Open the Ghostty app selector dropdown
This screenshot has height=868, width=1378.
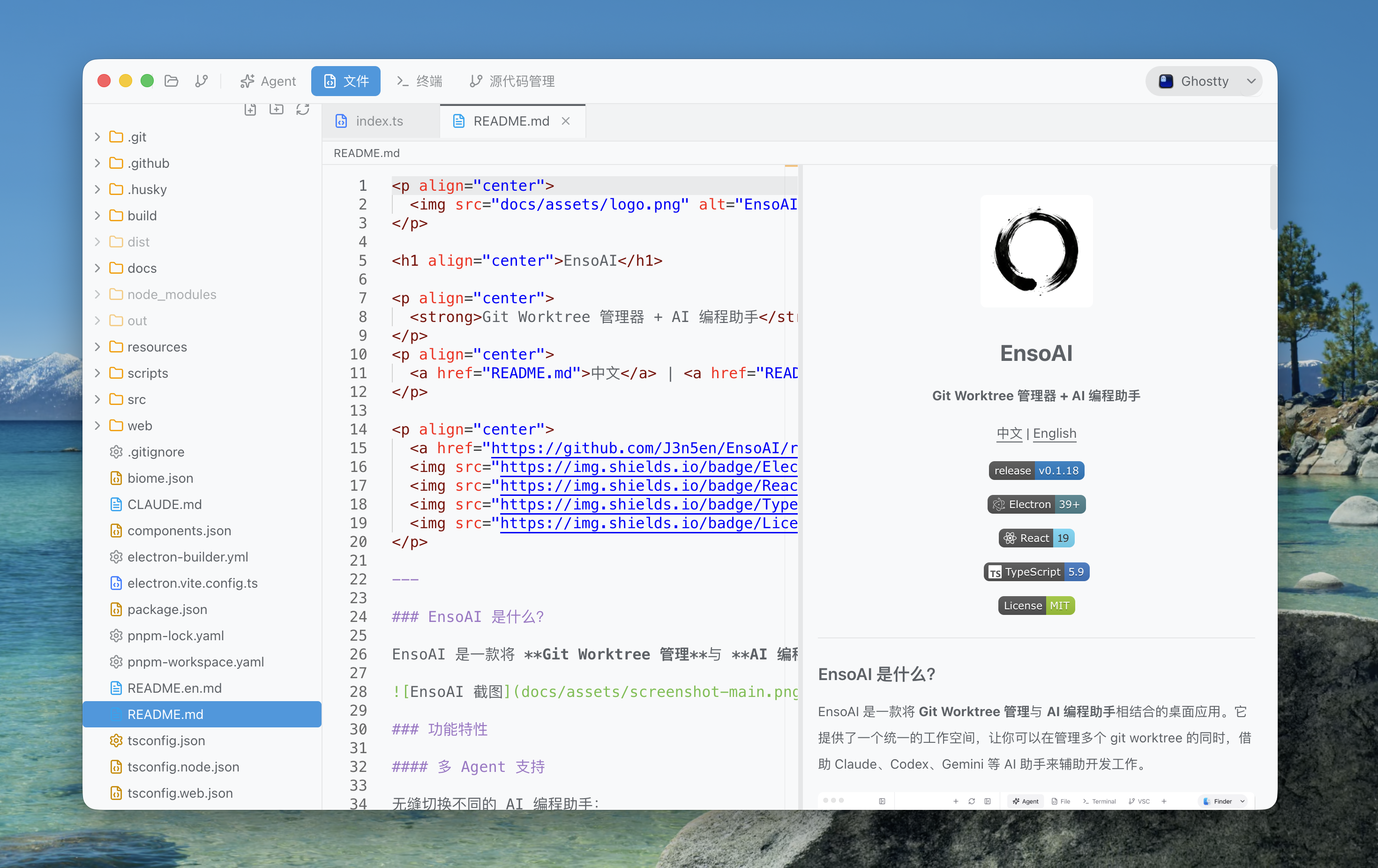point(1204,81)
